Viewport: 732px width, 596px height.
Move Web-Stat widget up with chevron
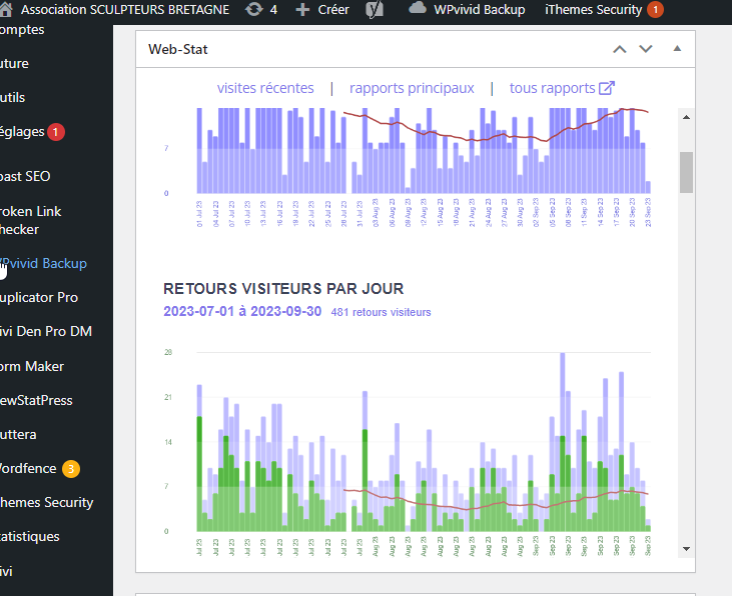(620, 48)
